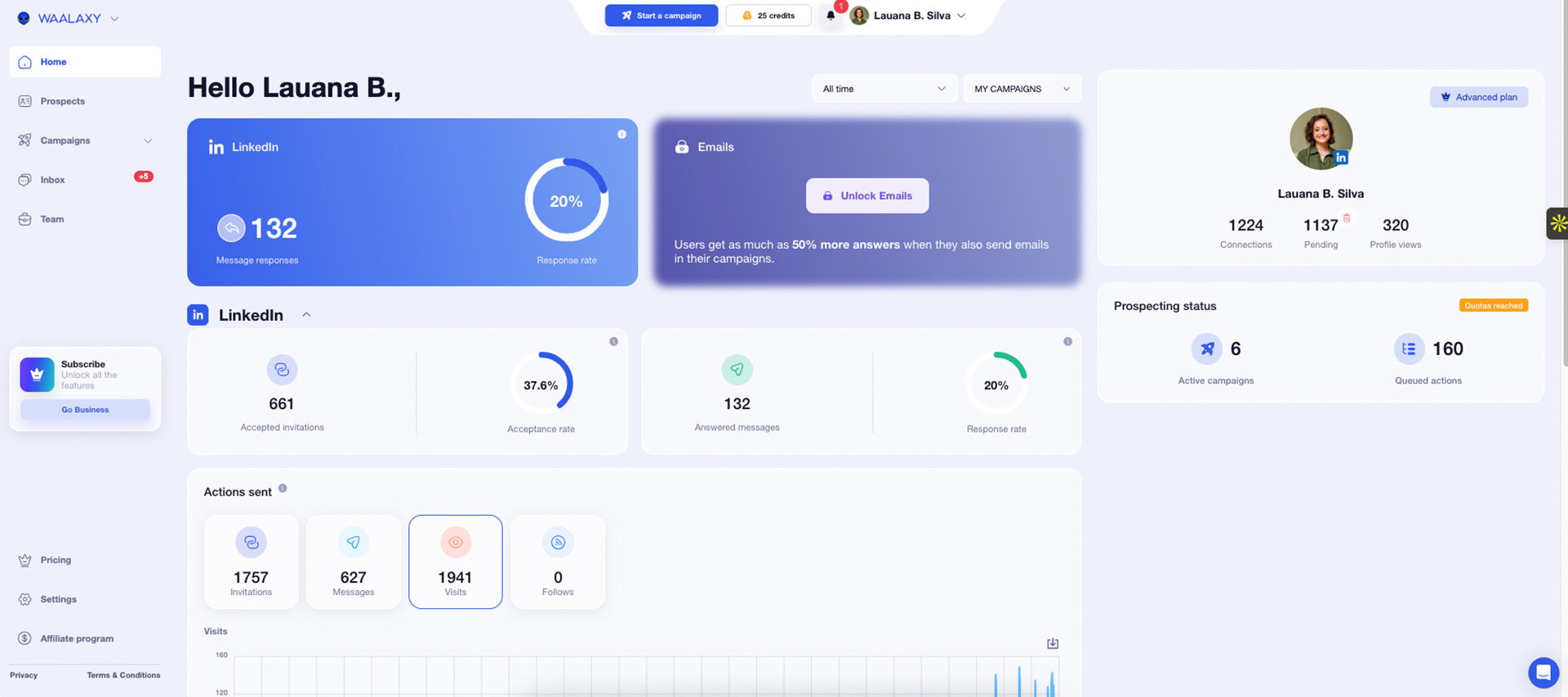Click the Subscribe crown icon
The height and width of the screenshot is (697, 1568).
coord(37,375)
